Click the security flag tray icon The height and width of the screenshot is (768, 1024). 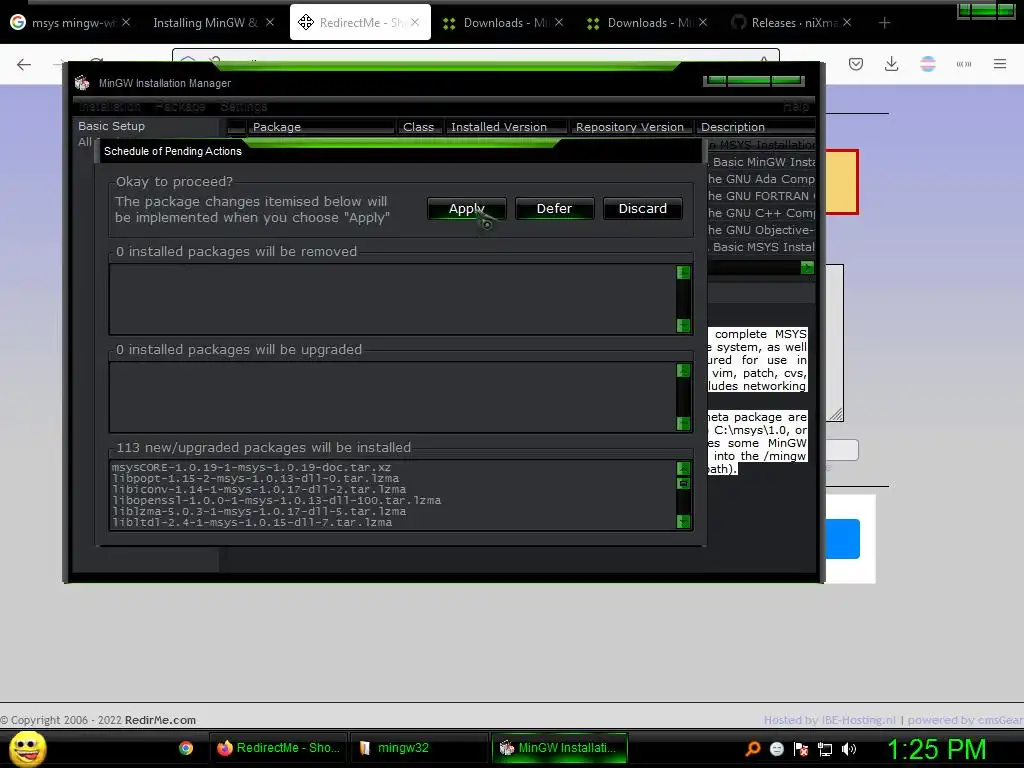coord(801,749)
